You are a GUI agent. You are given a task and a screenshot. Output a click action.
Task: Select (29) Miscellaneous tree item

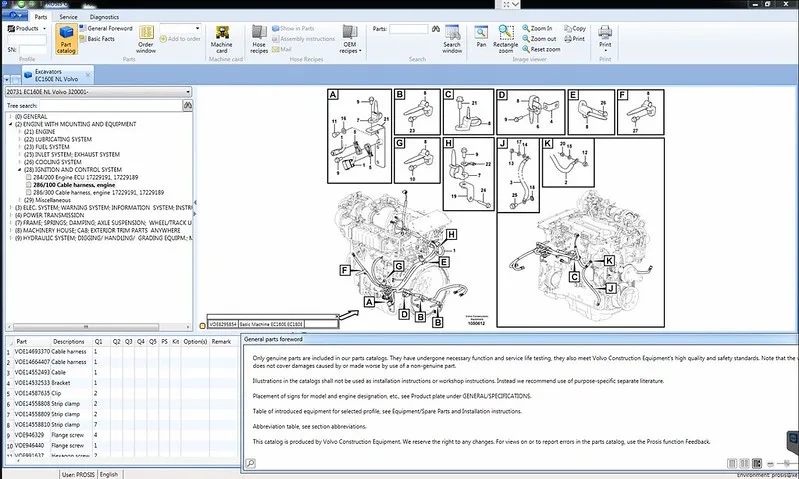[47, 200]
